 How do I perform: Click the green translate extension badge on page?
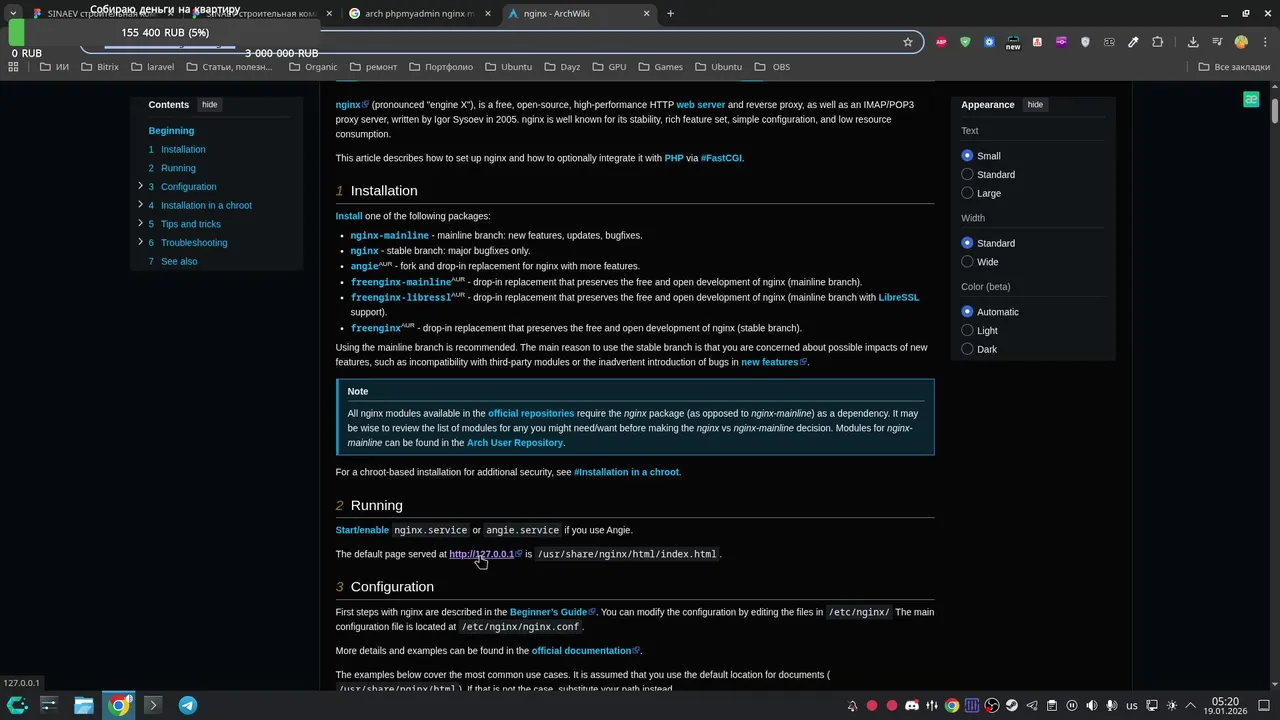coord(1251,99)
